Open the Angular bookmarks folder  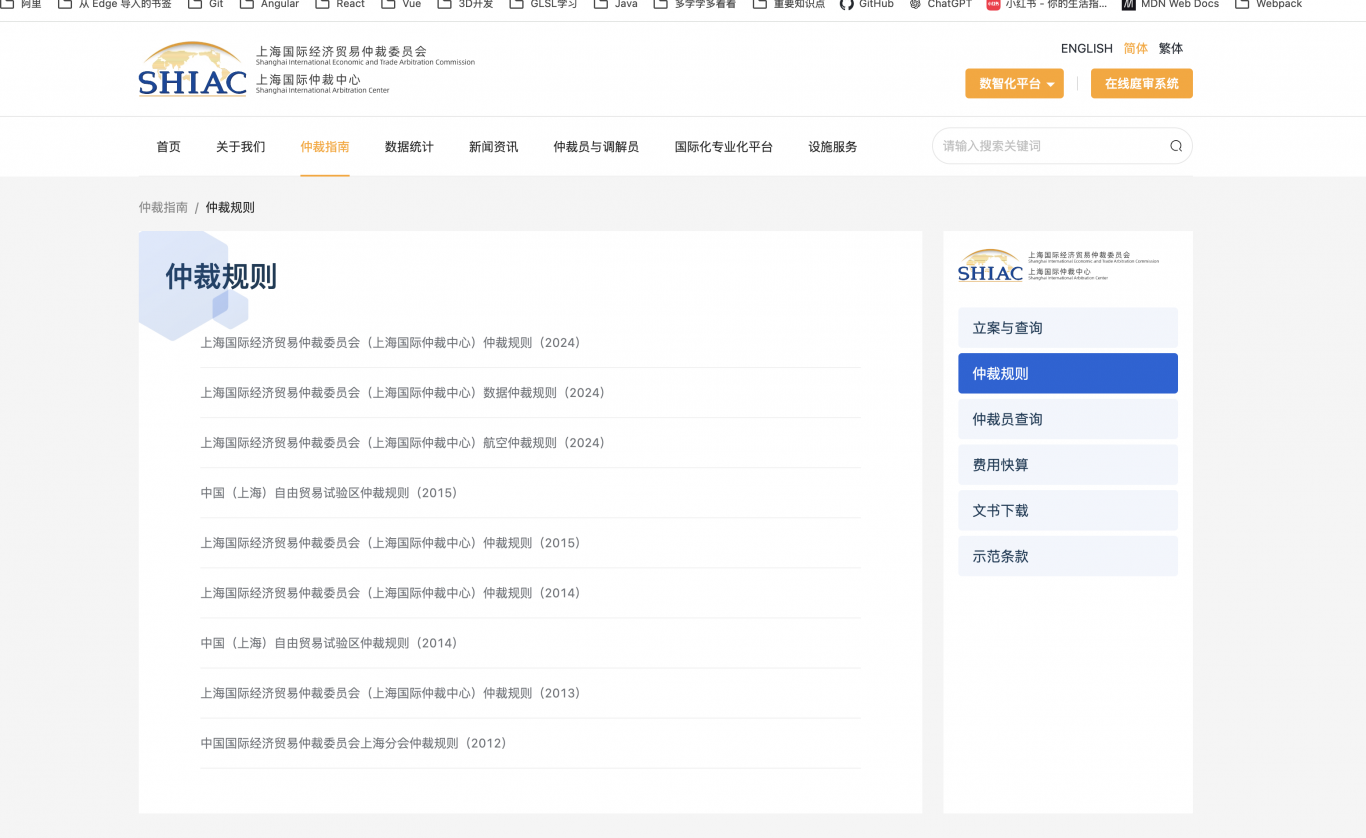pos(270,4)
